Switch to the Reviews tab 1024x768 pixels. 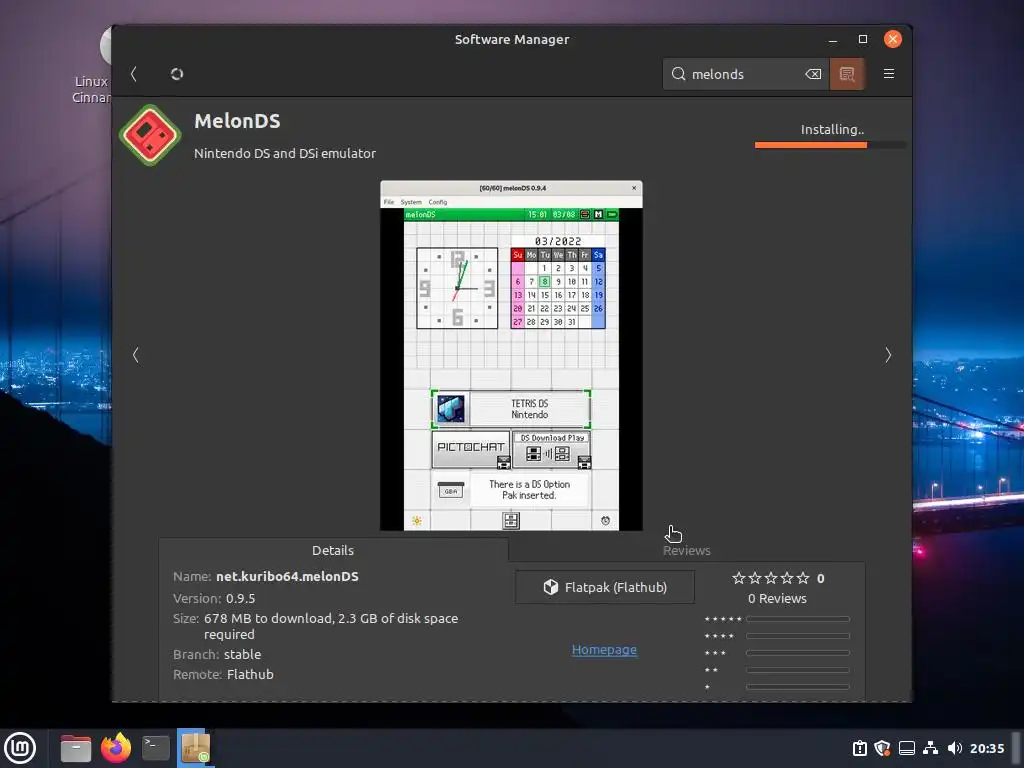tap(686, 550)
